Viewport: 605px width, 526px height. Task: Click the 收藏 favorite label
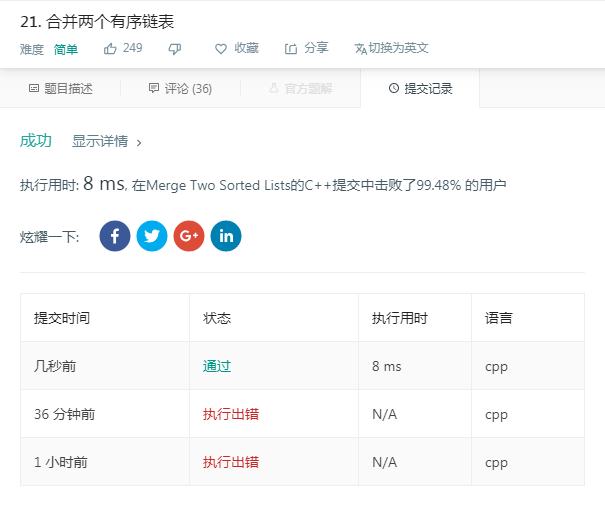(x=247, y=48)
